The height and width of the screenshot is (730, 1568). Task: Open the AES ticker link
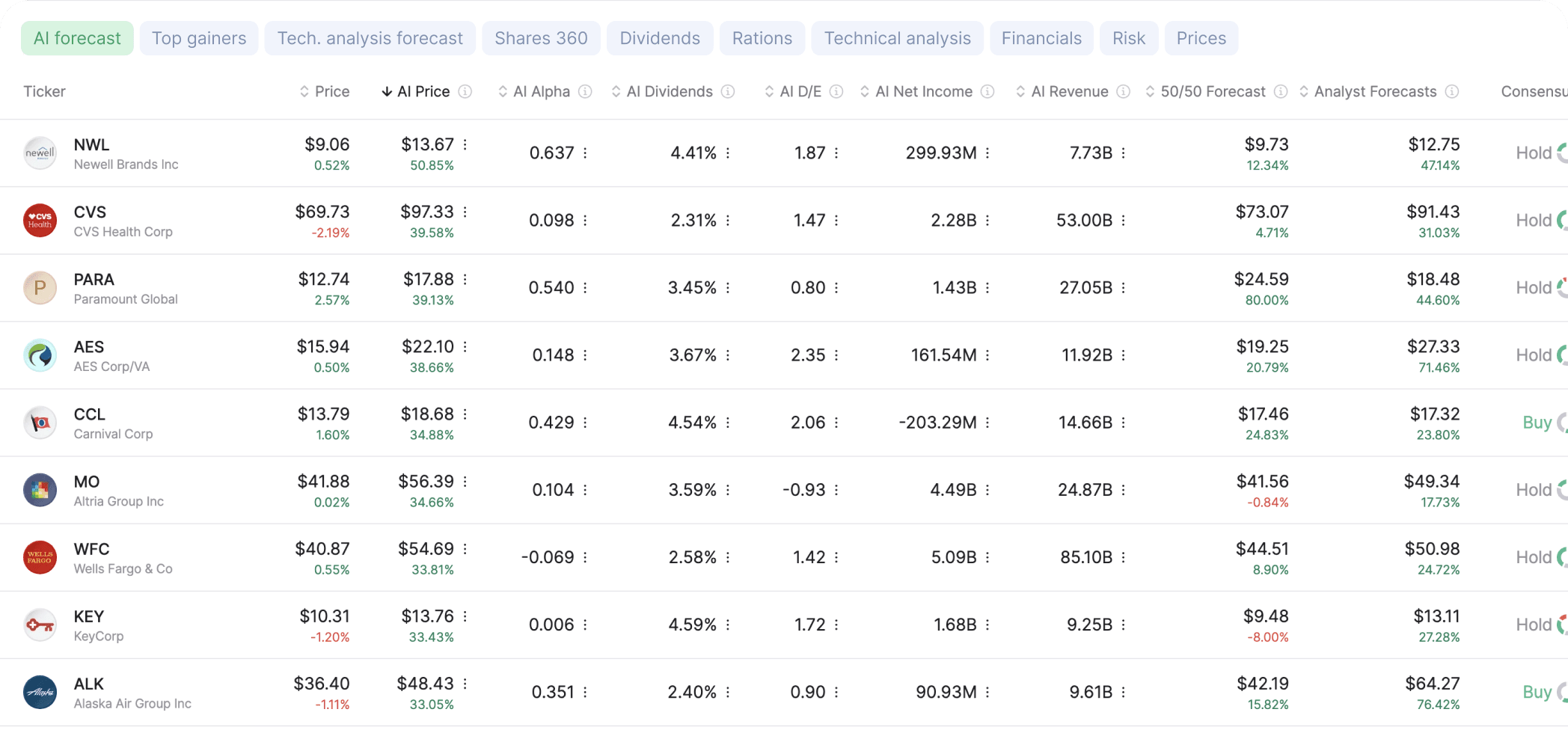coord(89,347)
